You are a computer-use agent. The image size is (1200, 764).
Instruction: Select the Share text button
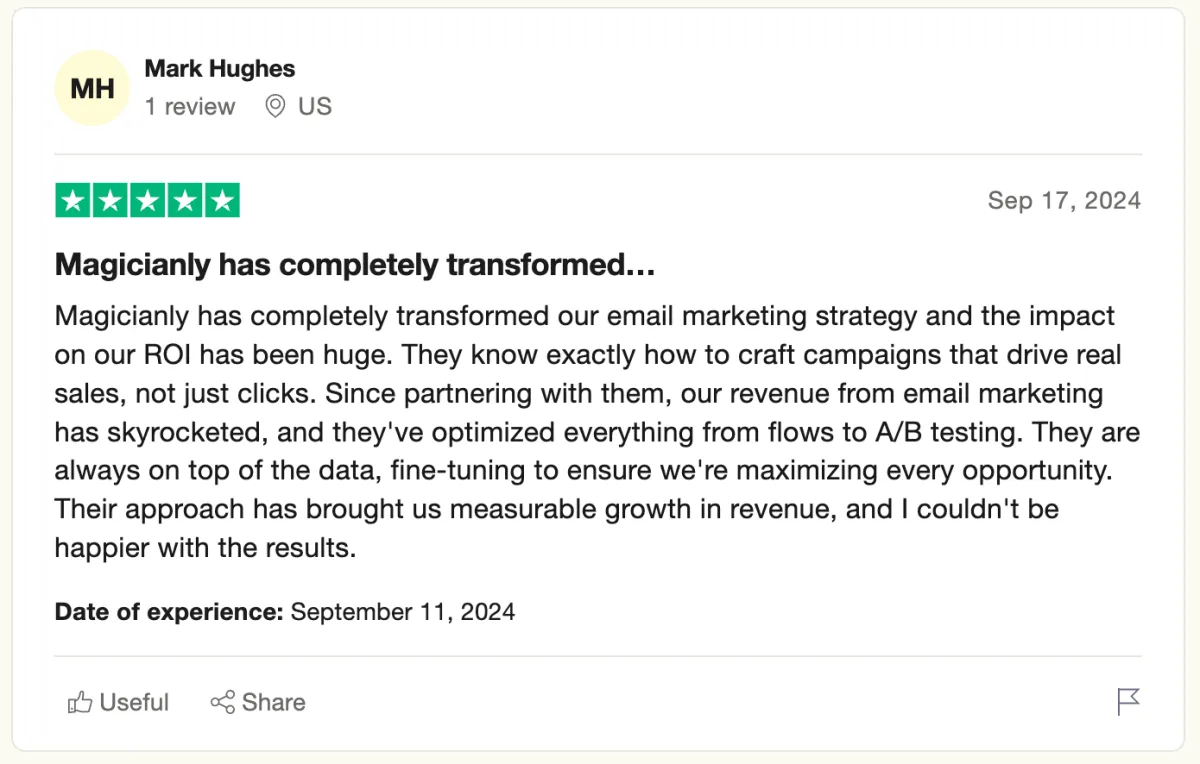point(273,702)
